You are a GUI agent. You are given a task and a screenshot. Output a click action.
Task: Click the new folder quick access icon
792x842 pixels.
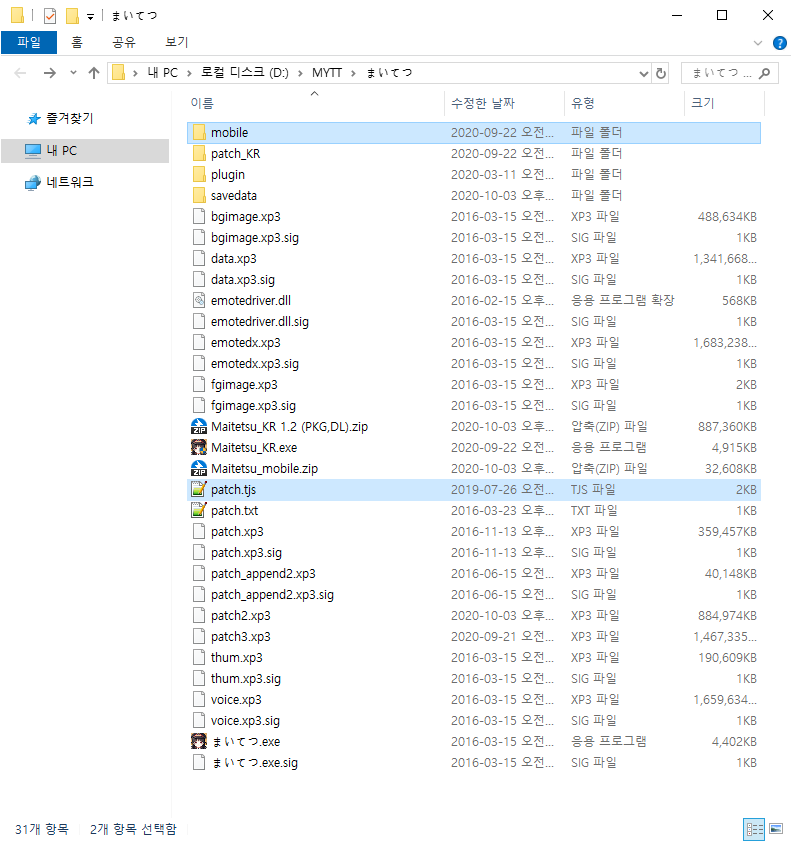tap(72, 16)
